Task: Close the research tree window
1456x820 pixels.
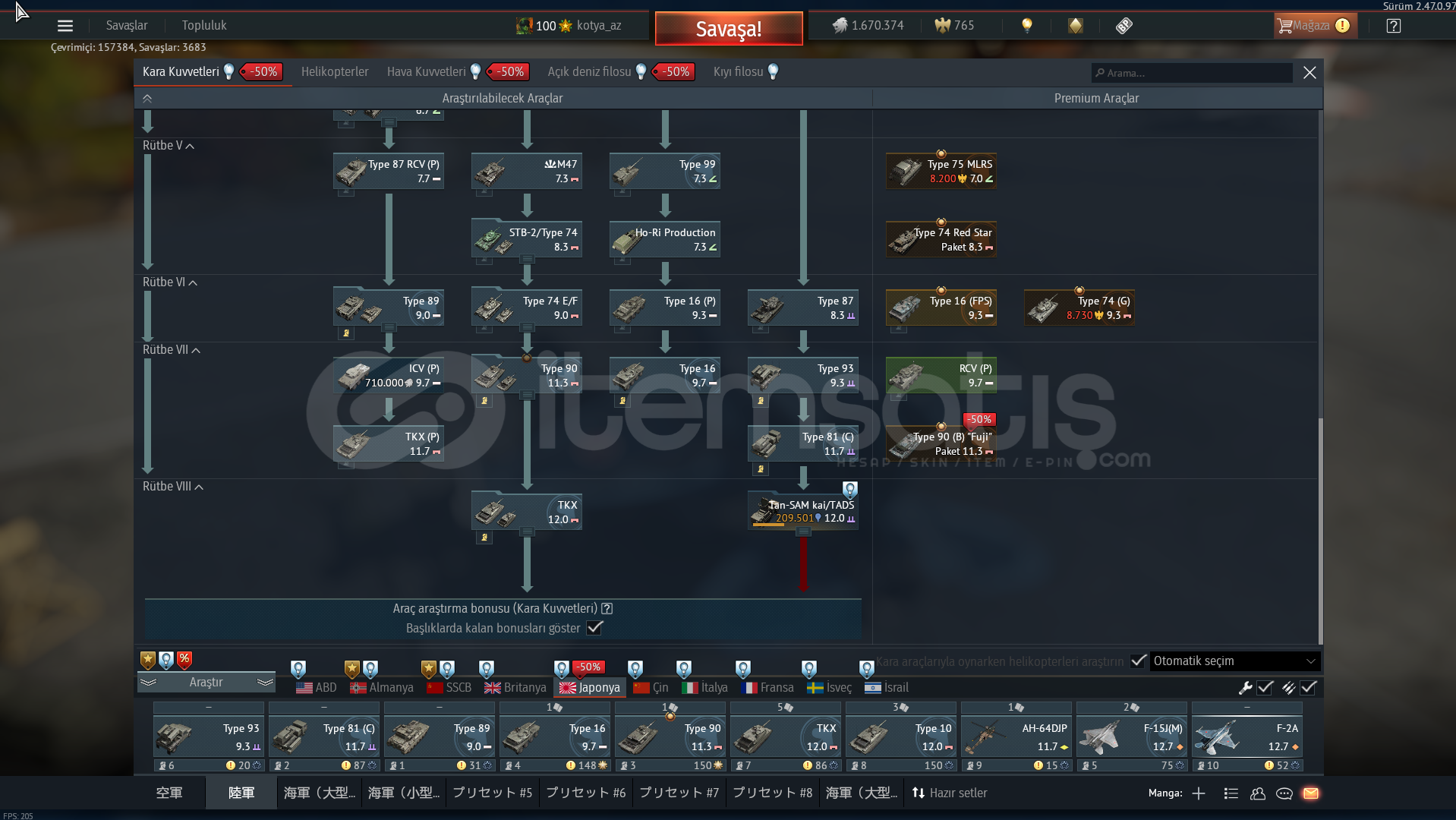Action: click(x=1309, y=73)
